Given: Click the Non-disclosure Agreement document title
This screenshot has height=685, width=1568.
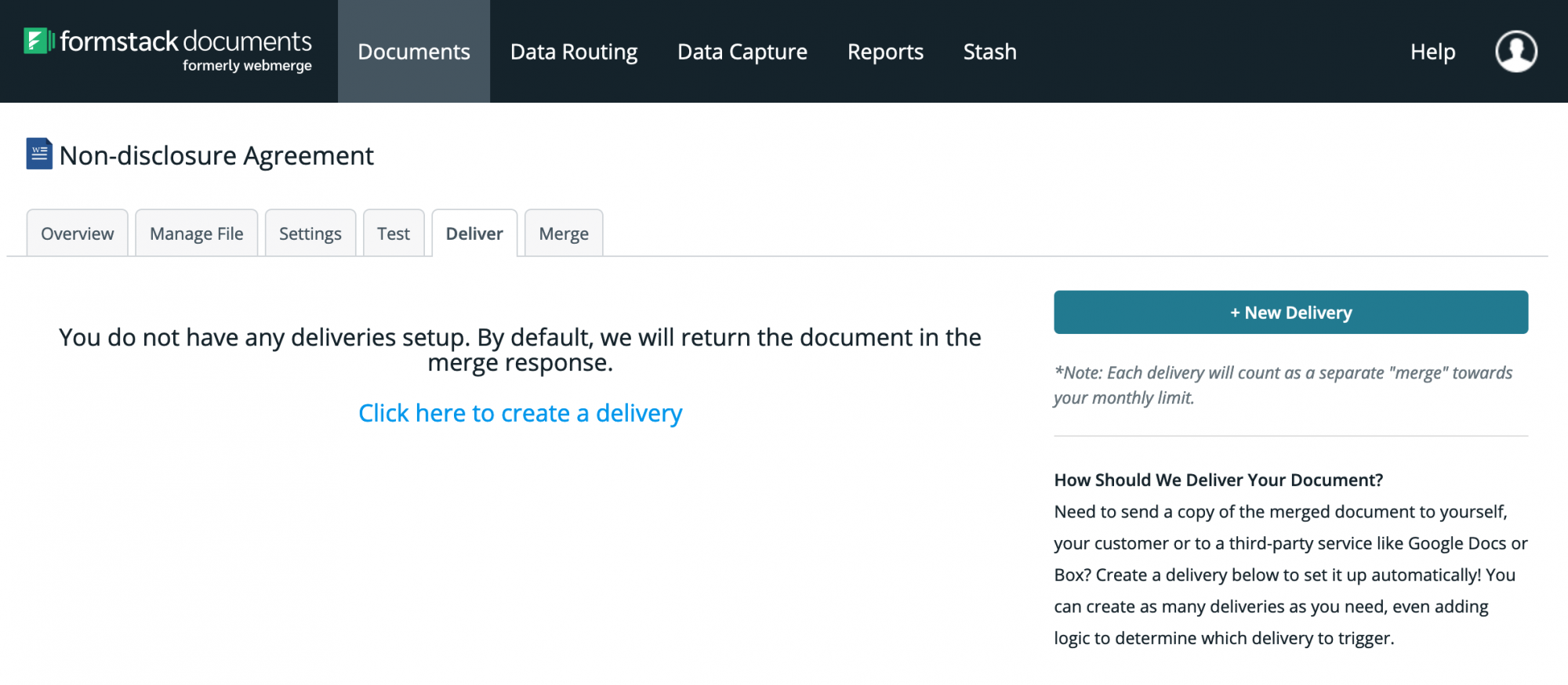Looking at the screenshot, I should point(216,156).
